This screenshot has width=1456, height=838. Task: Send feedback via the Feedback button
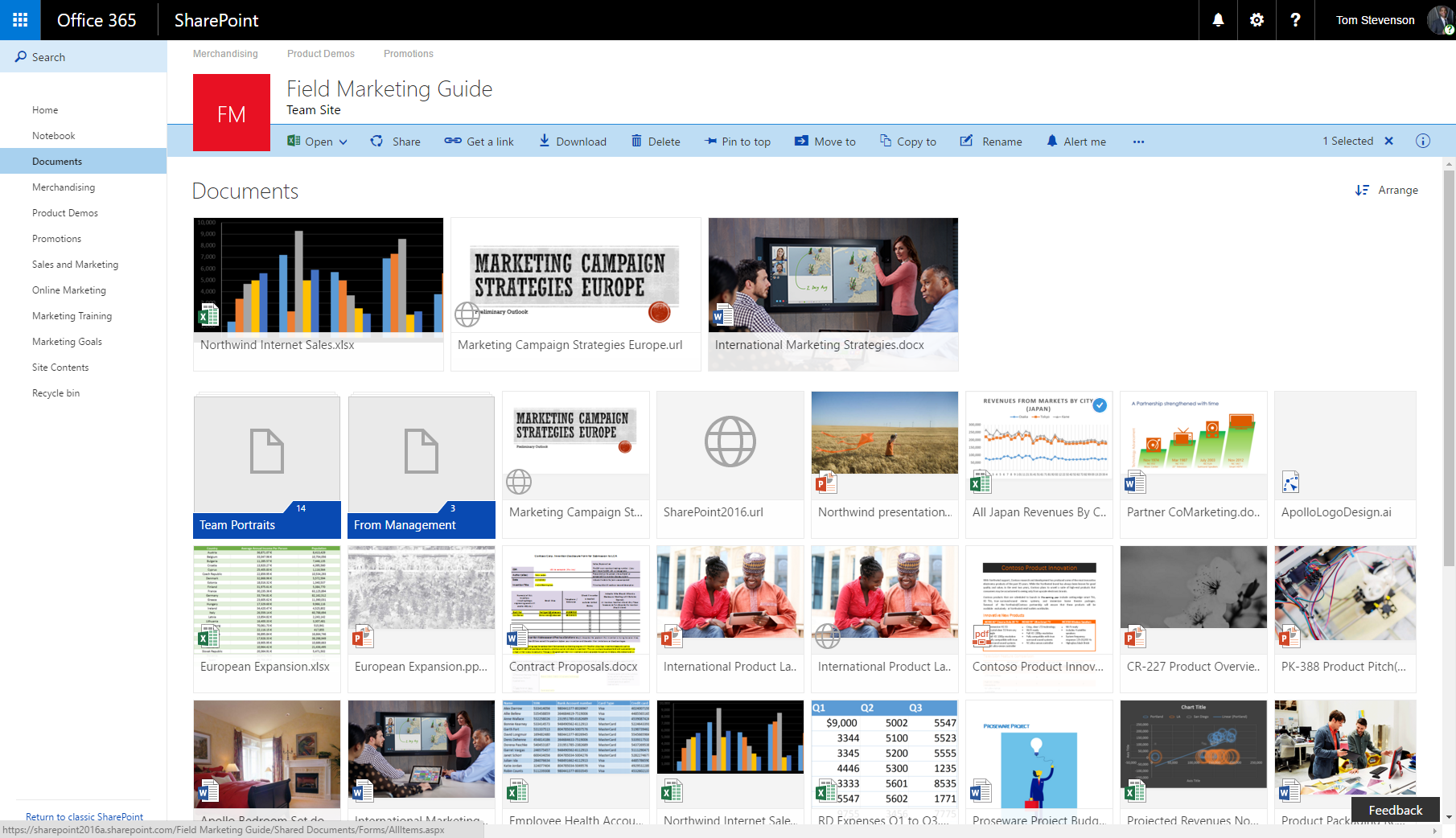pos(1395,810)
